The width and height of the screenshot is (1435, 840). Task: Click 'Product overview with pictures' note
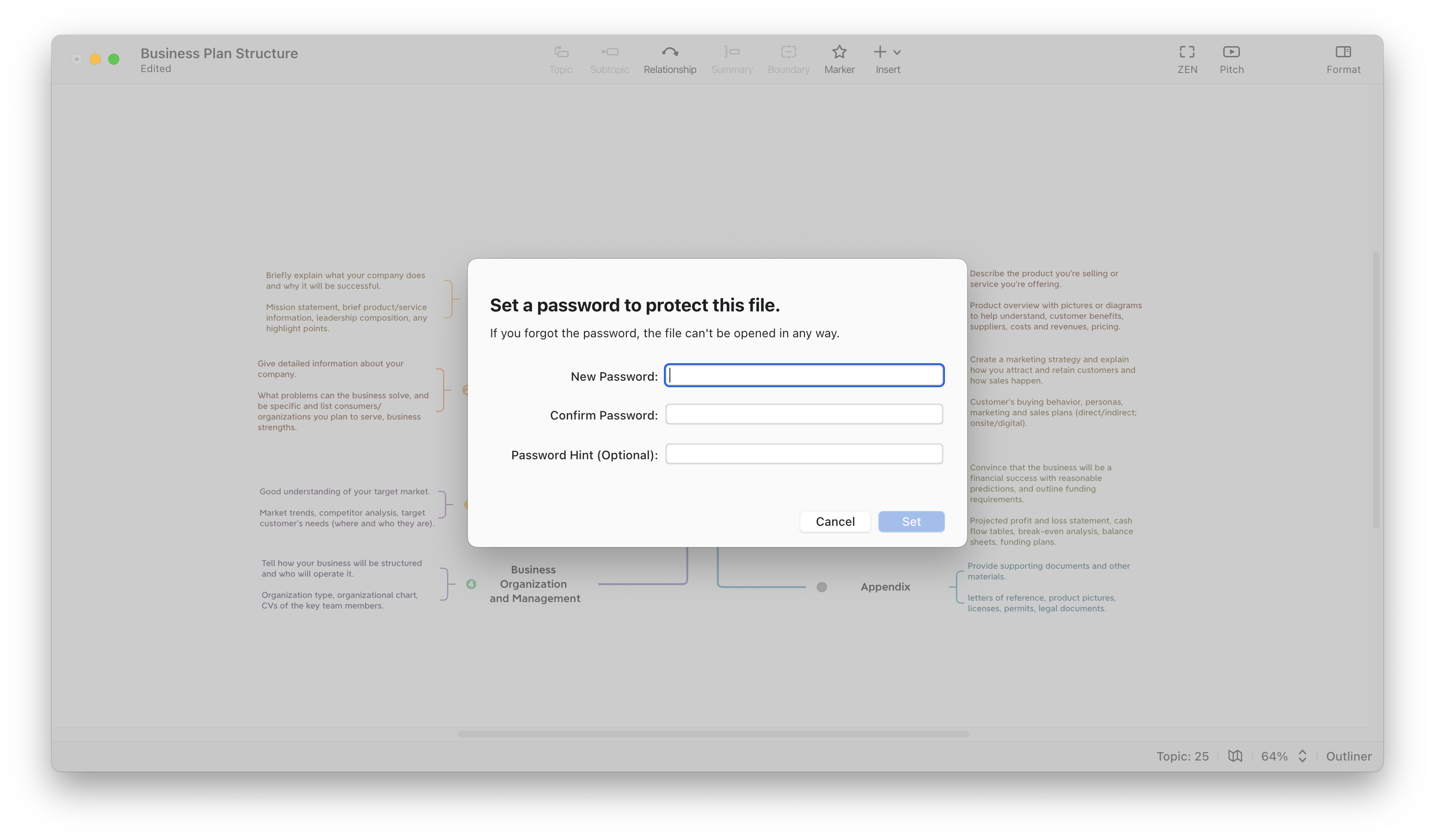(x=1056, y=316)
